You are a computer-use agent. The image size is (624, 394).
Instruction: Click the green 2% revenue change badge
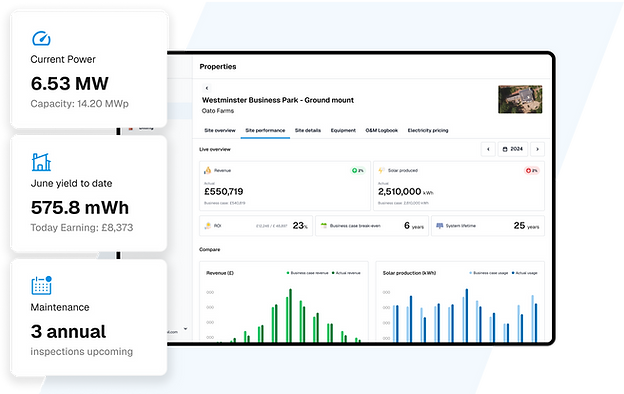pyautogui.click(x=357, y=170)
